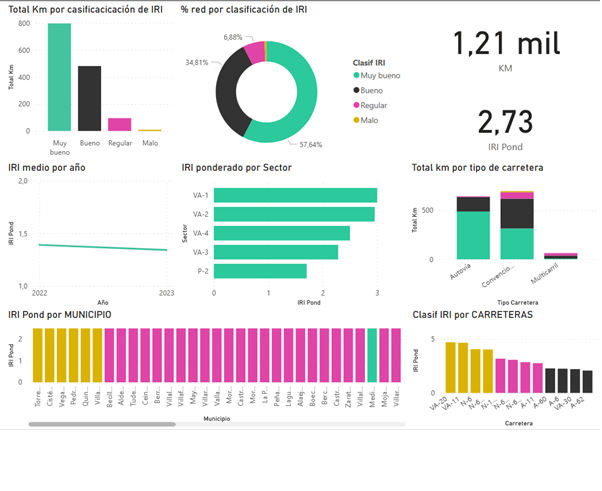Click the IRI medio por año trend line
Image resolution: width=602 pixels, height=491 pixels.
[x=100, y=247]
